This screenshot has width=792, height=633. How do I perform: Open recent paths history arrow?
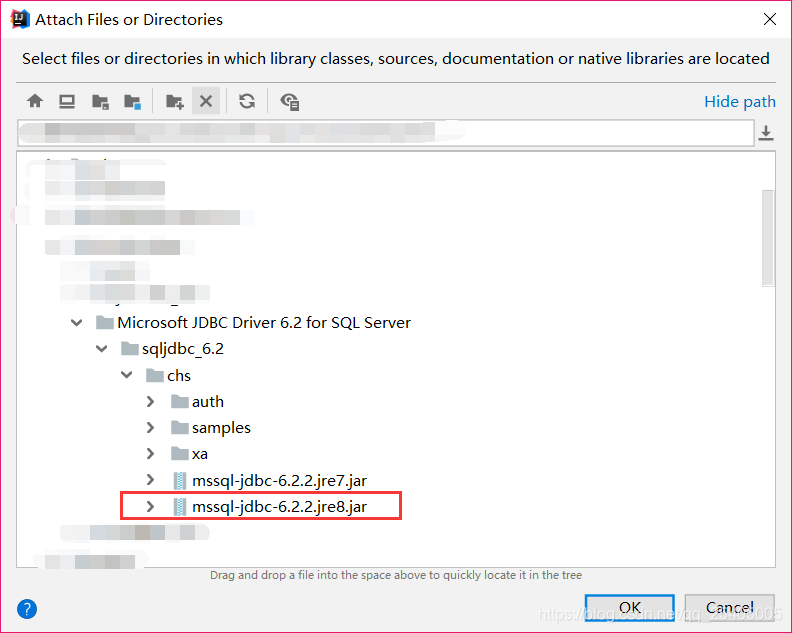[x=766, y=133]
